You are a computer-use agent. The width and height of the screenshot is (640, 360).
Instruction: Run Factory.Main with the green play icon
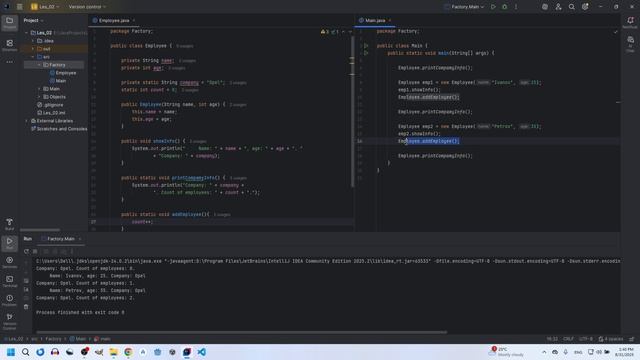click(493, 7)
